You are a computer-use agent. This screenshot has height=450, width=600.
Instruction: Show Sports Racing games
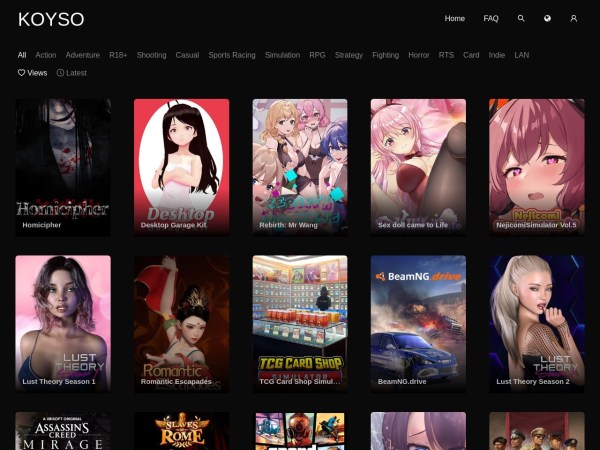coord(232,55)
